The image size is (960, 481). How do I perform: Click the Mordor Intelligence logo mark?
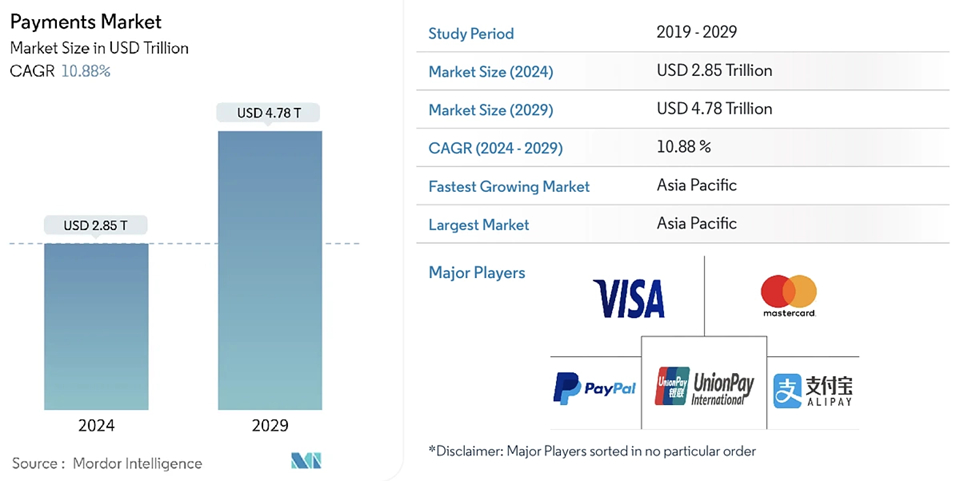pos(306,461)
